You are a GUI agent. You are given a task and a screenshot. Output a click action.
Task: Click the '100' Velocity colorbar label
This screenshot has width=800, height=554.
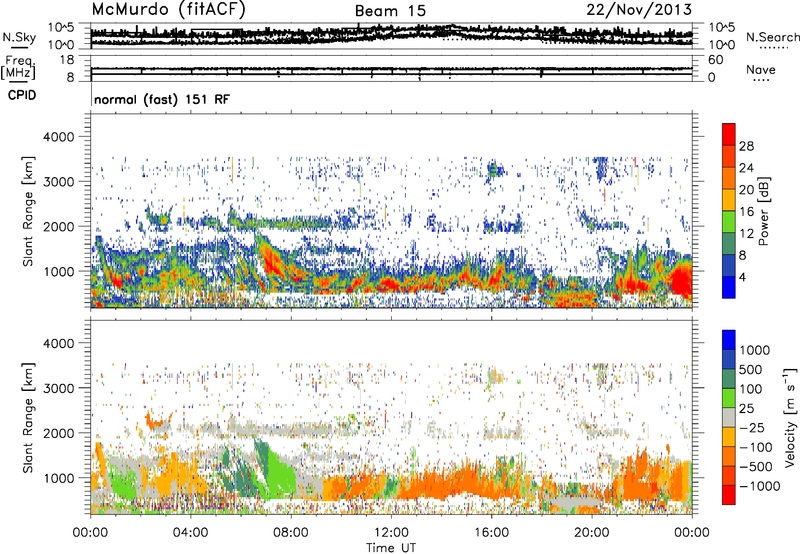click(753, 389)
